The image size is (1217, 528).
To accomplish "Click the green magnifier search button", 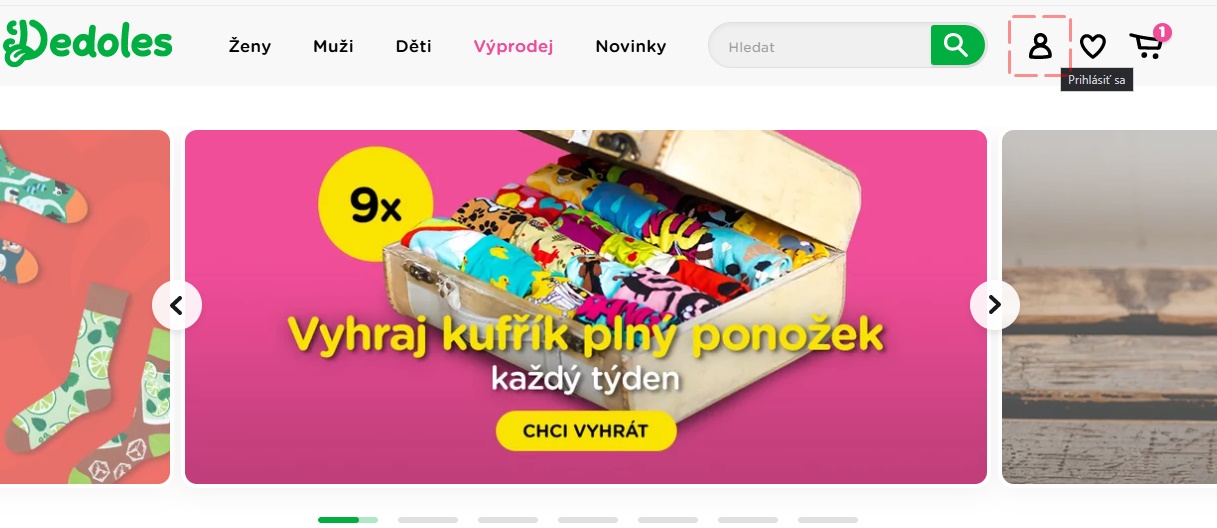I will pyautogui.click(x=957, y=45).
